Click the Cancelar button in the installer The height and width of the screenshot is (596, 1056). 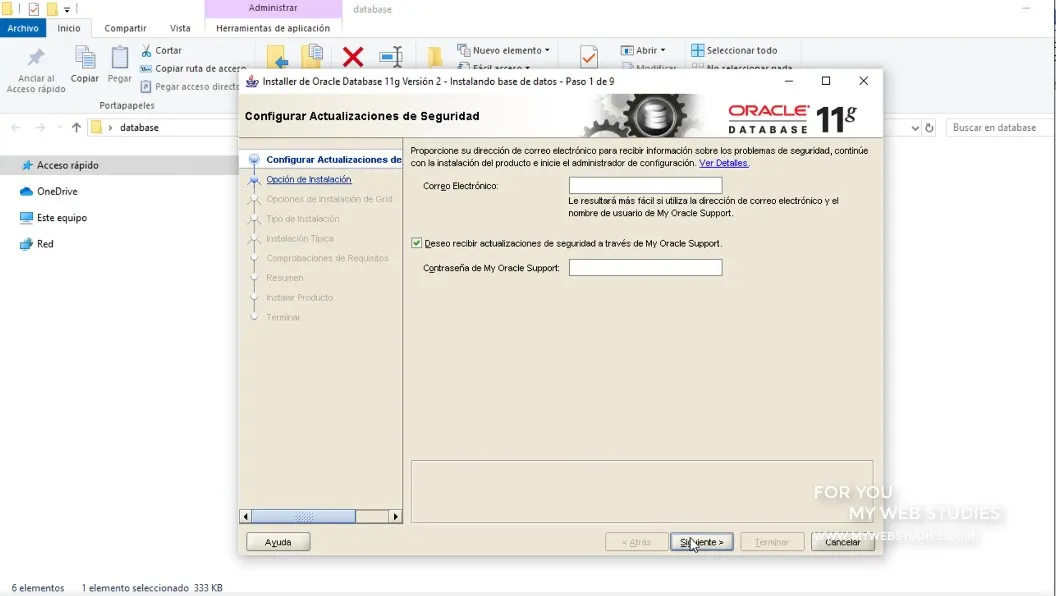tap(843, 541)
